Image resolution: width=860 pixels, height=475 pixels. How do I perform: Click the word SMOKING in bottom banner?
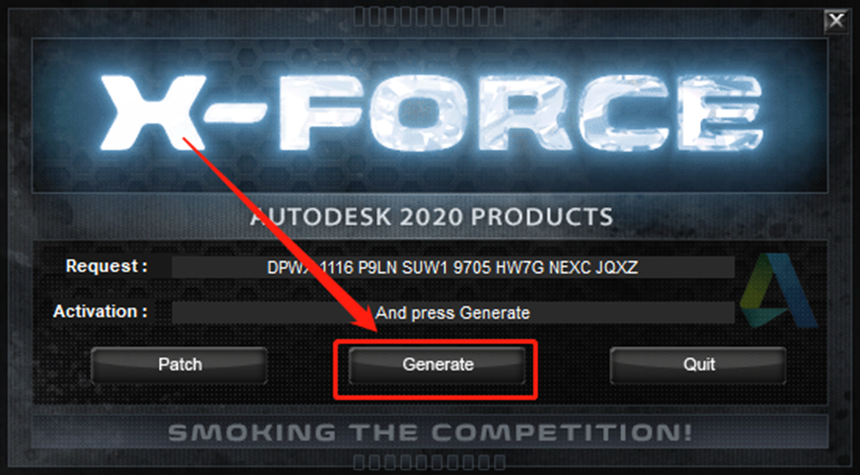click(x=252, y=433)
